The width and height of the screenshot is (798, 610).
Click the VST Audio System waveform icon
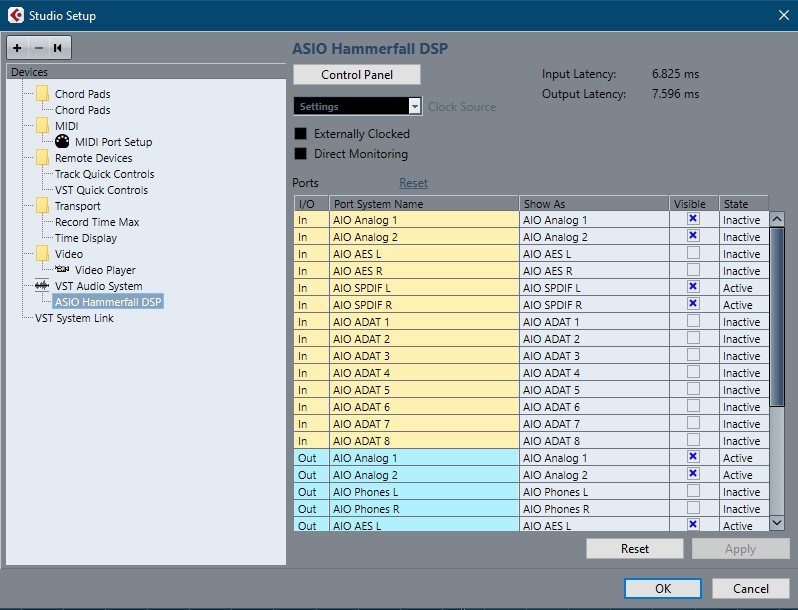(42, 285)
